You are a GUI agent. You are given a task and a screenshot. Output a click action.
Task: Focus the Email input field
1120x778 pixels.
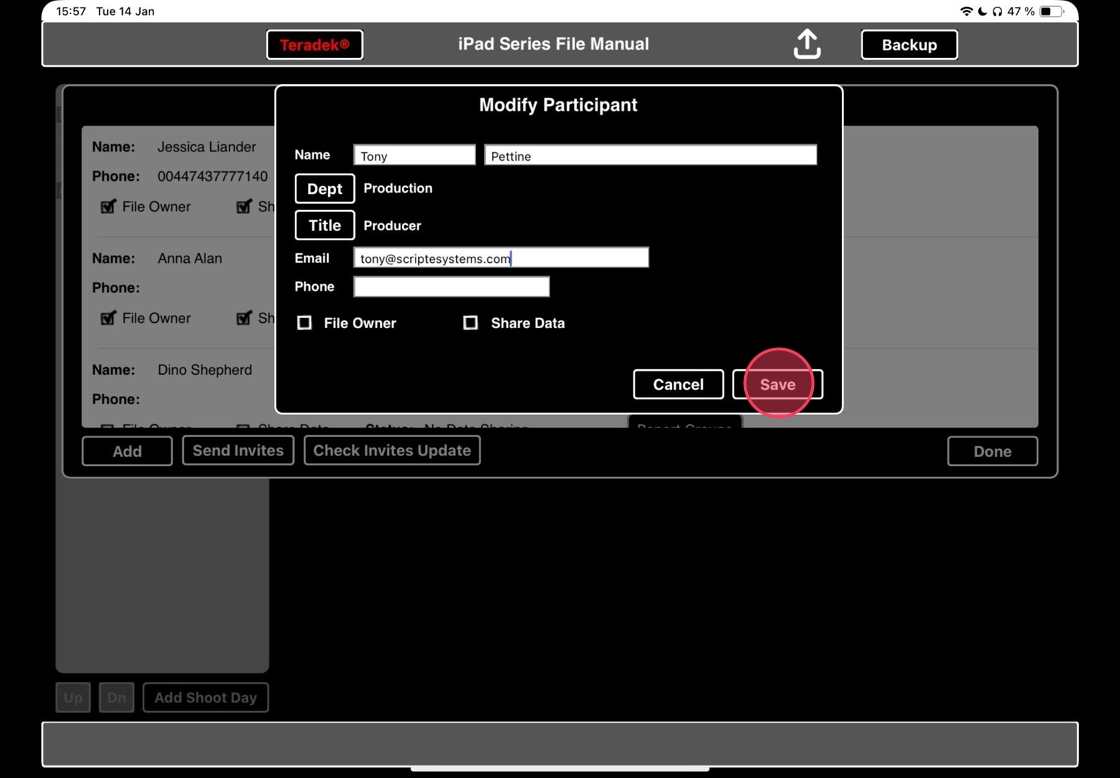coord(501,257)
